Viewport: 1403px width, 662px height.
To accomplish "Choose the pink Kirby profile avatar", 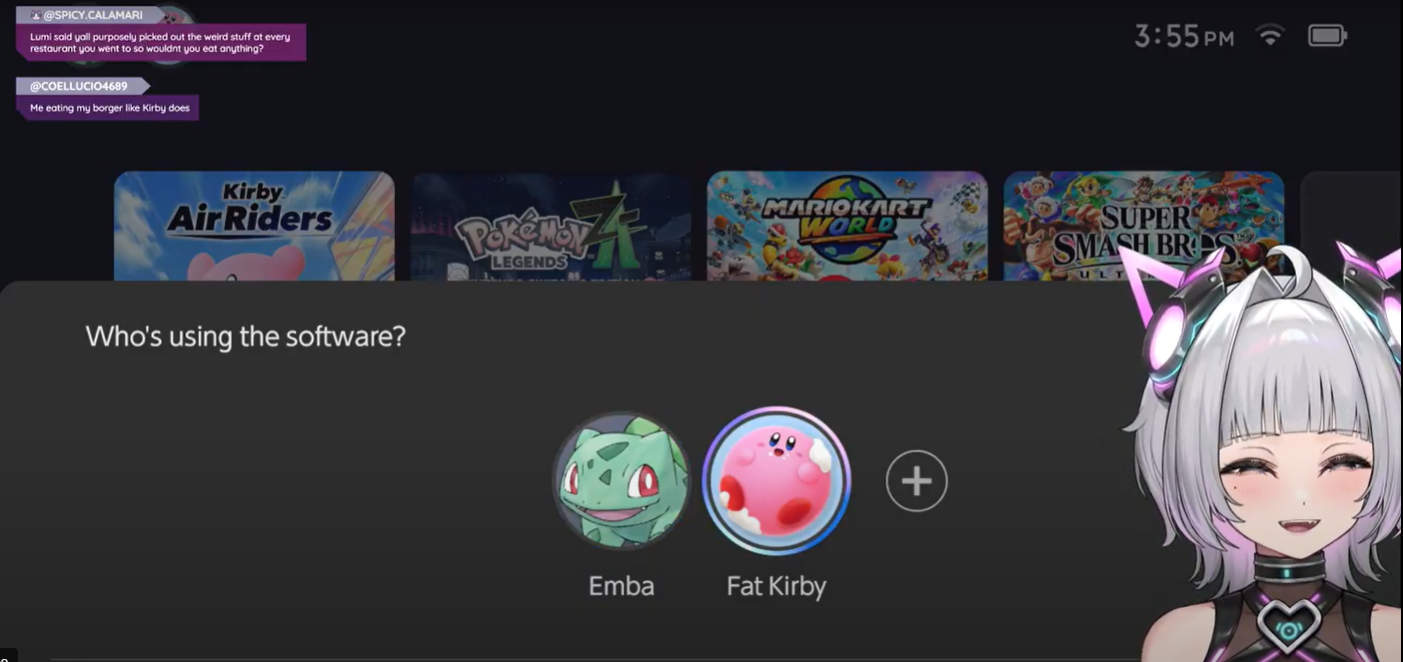I will pos(776,481).
